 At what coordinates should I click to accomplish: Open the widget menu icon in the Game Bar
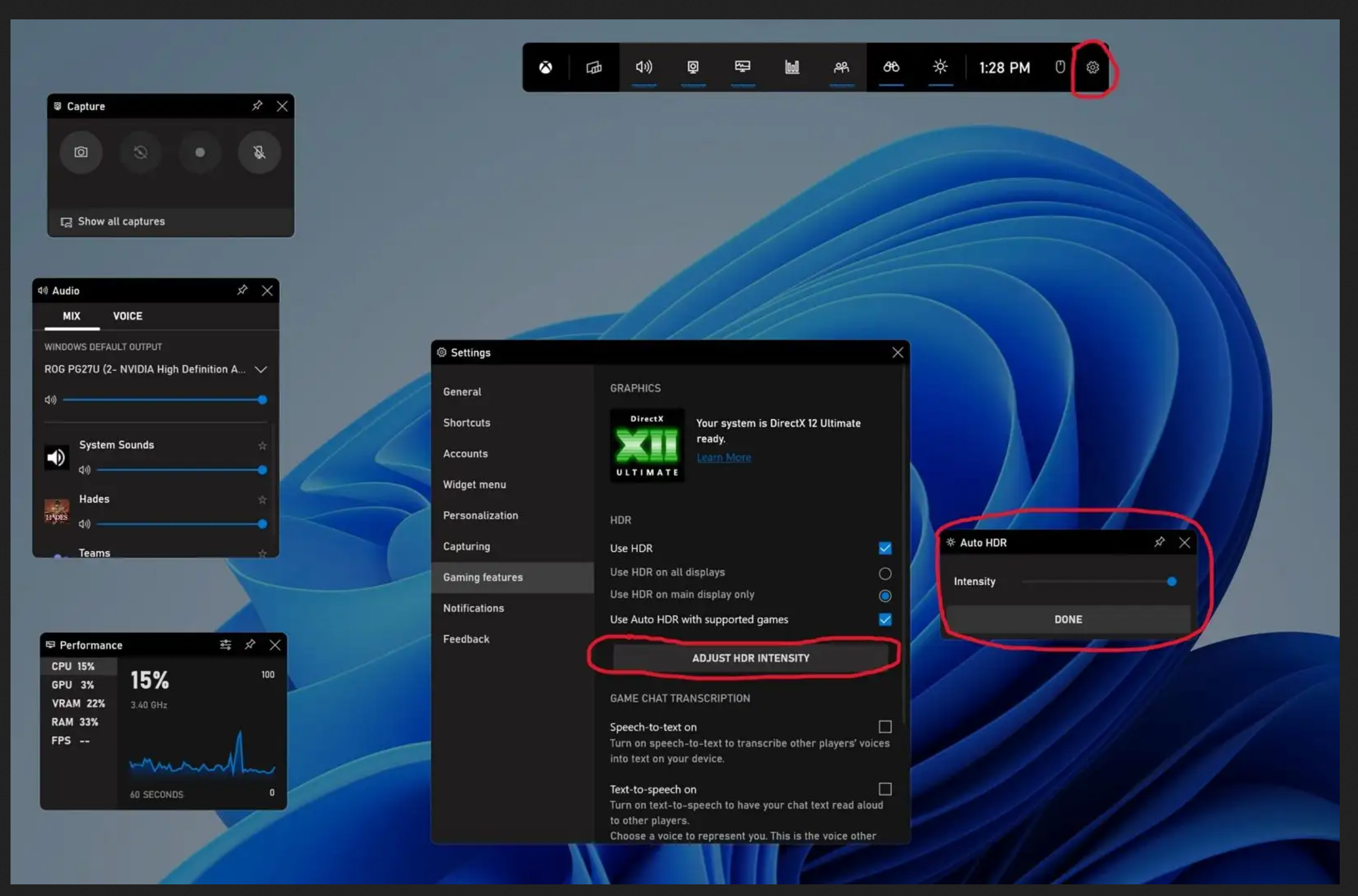coord(594,68)
